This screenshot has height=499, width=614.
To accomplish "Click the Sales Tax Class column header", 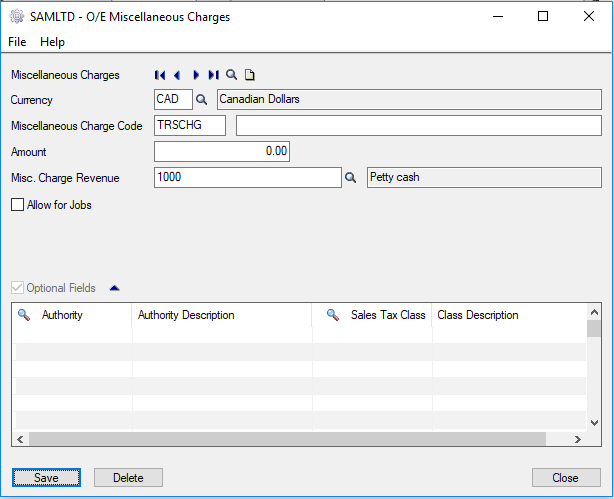I will [x=372, y=315].
